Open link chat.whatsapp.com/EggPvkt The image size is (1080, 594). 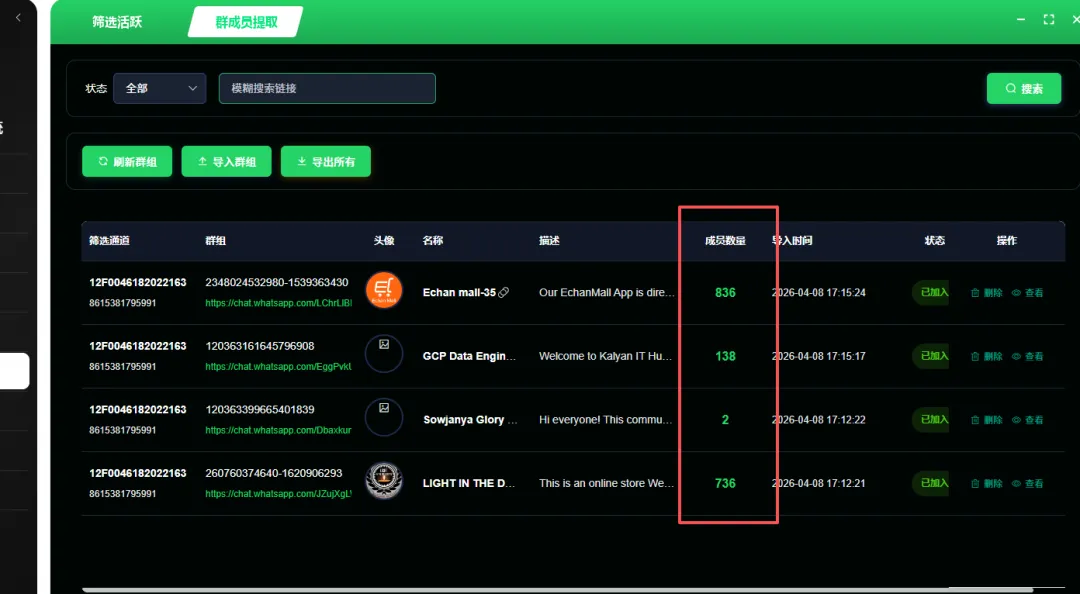(x=278, y=367)
